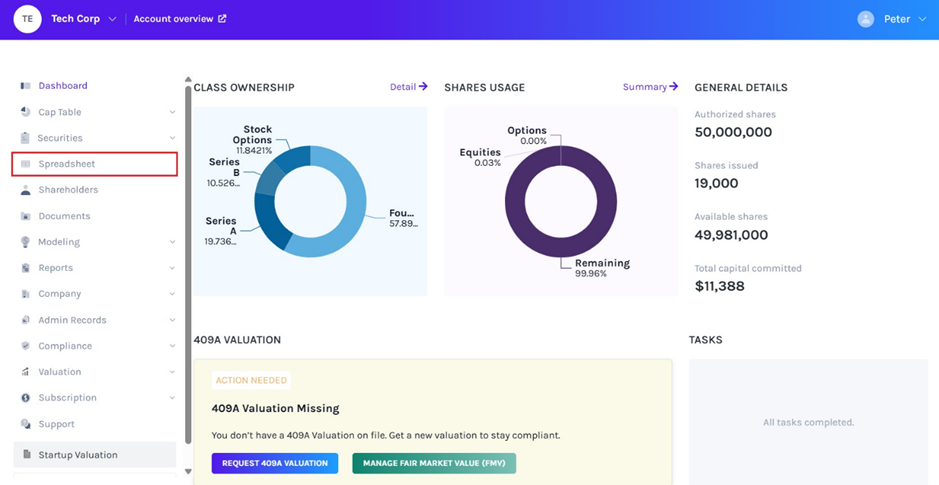Screen dimensions: 939x485
Task: Click the Subscription dollar icon
Action: point(25,398)
